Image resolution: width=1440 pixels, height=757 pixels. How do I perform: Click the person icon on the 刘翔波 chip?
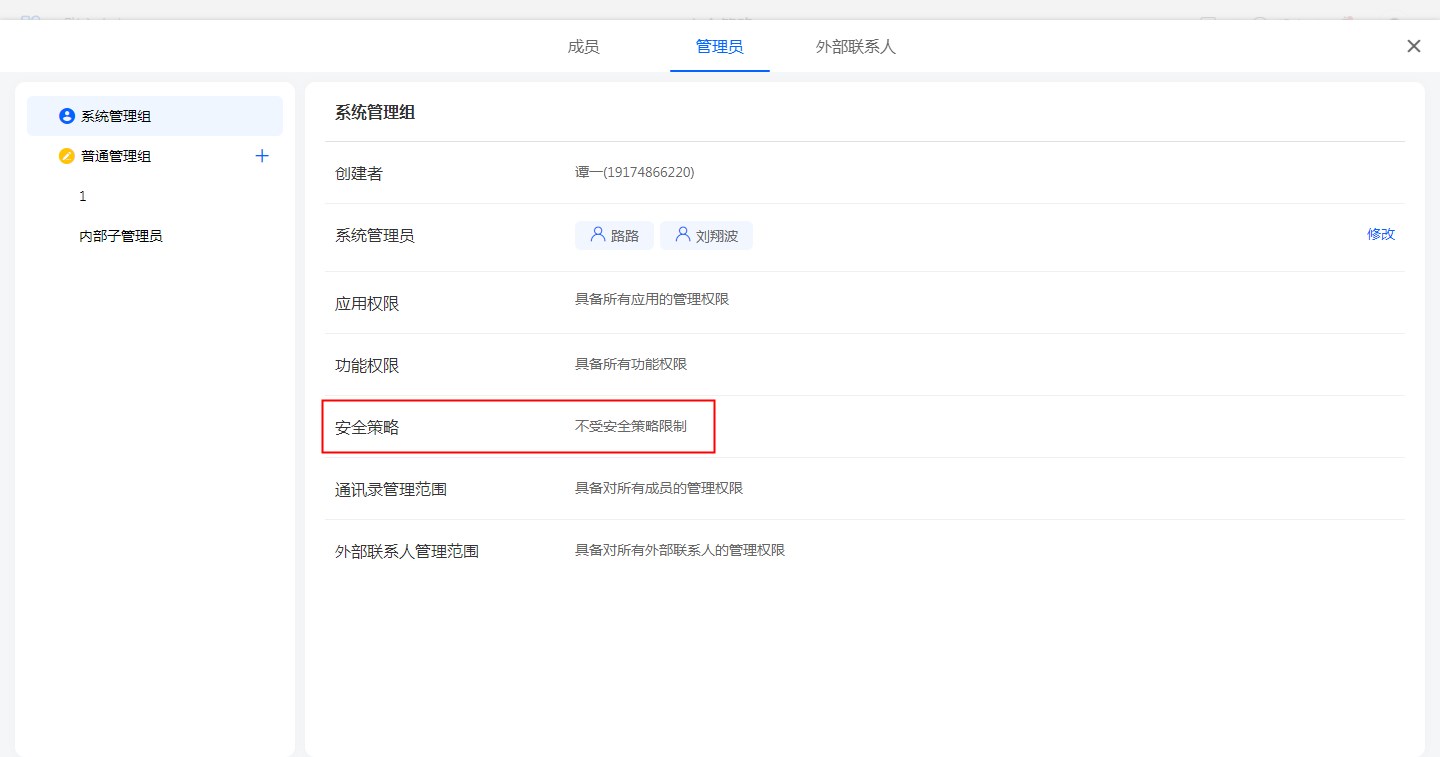click(x=683, y=235)
